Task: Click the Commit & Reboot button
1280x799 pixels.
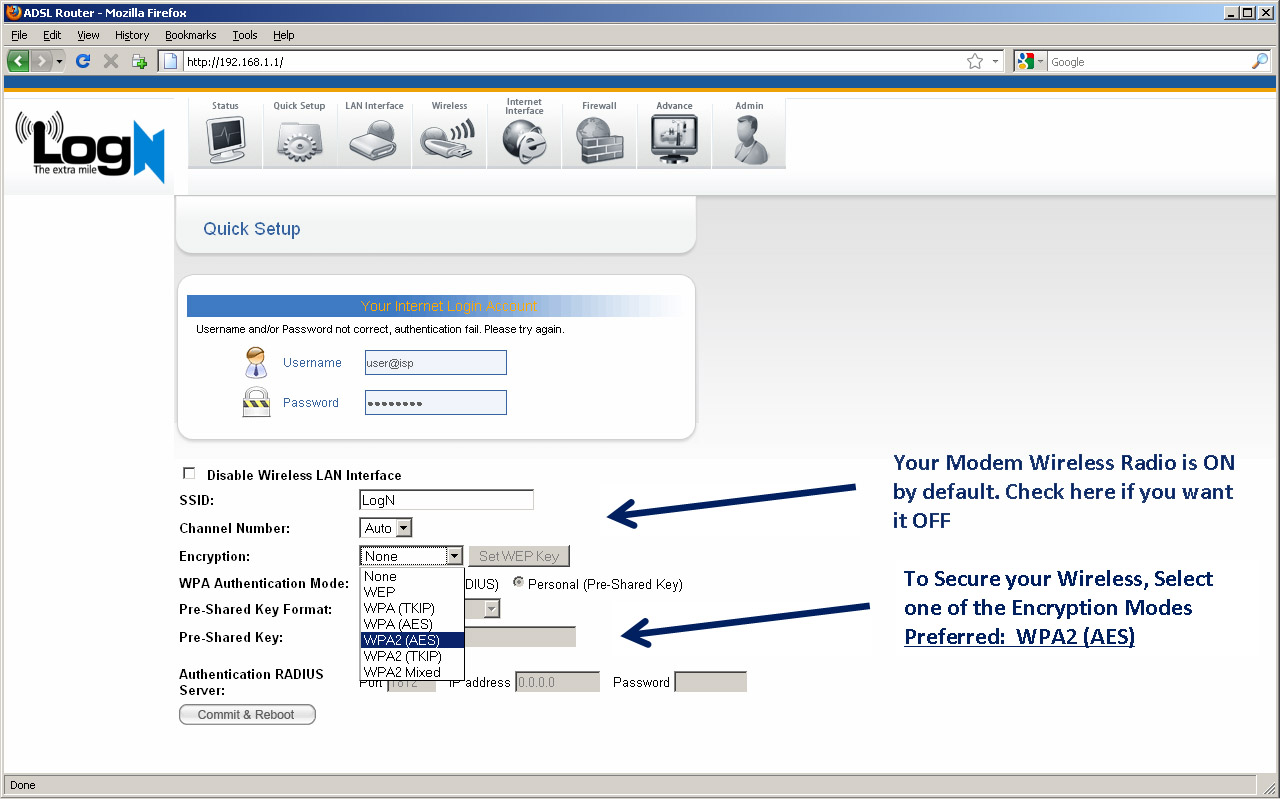Action: point(246,714)
